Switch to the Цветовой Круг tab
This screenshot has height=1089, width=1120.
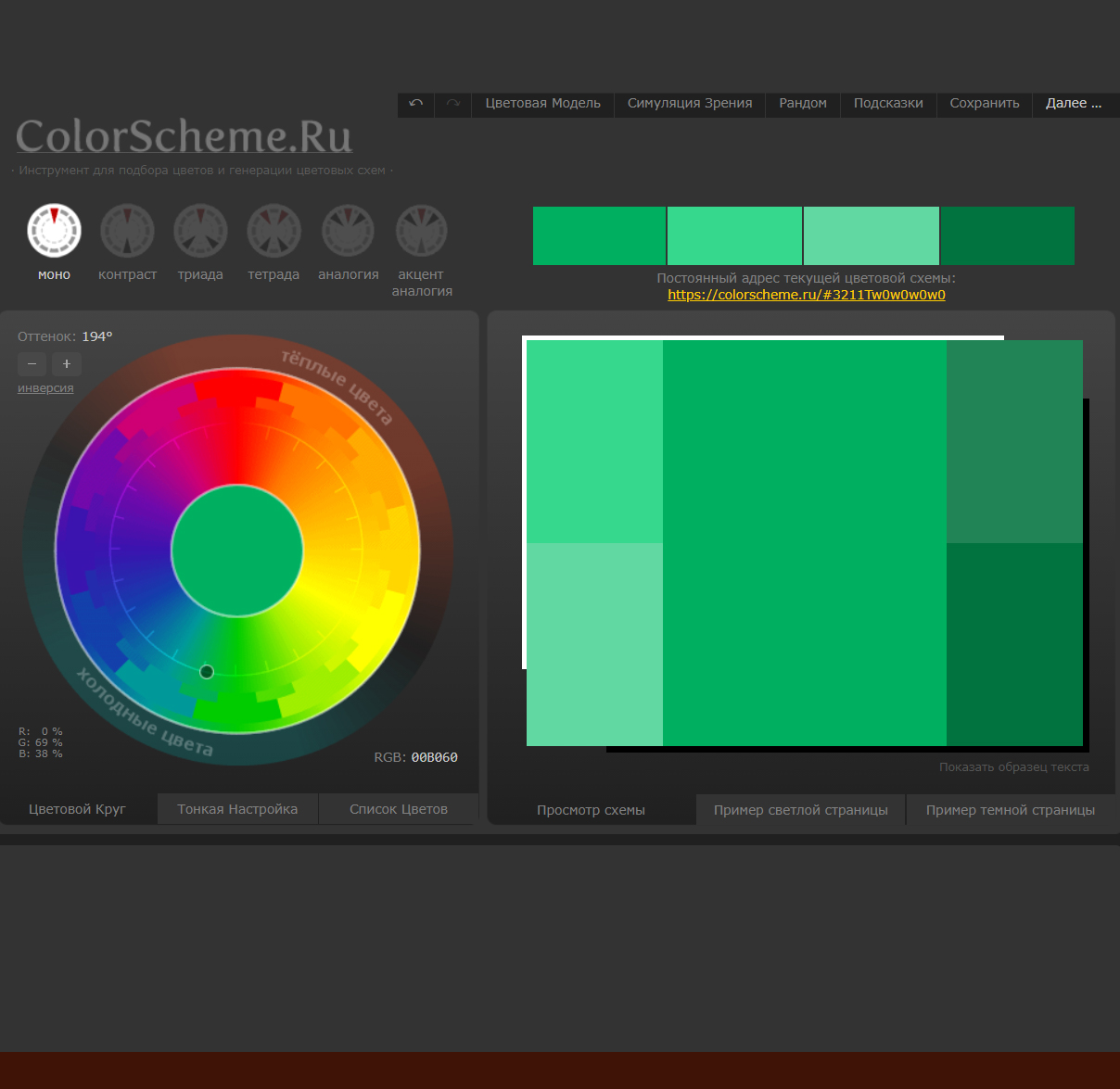coord(77,809)
